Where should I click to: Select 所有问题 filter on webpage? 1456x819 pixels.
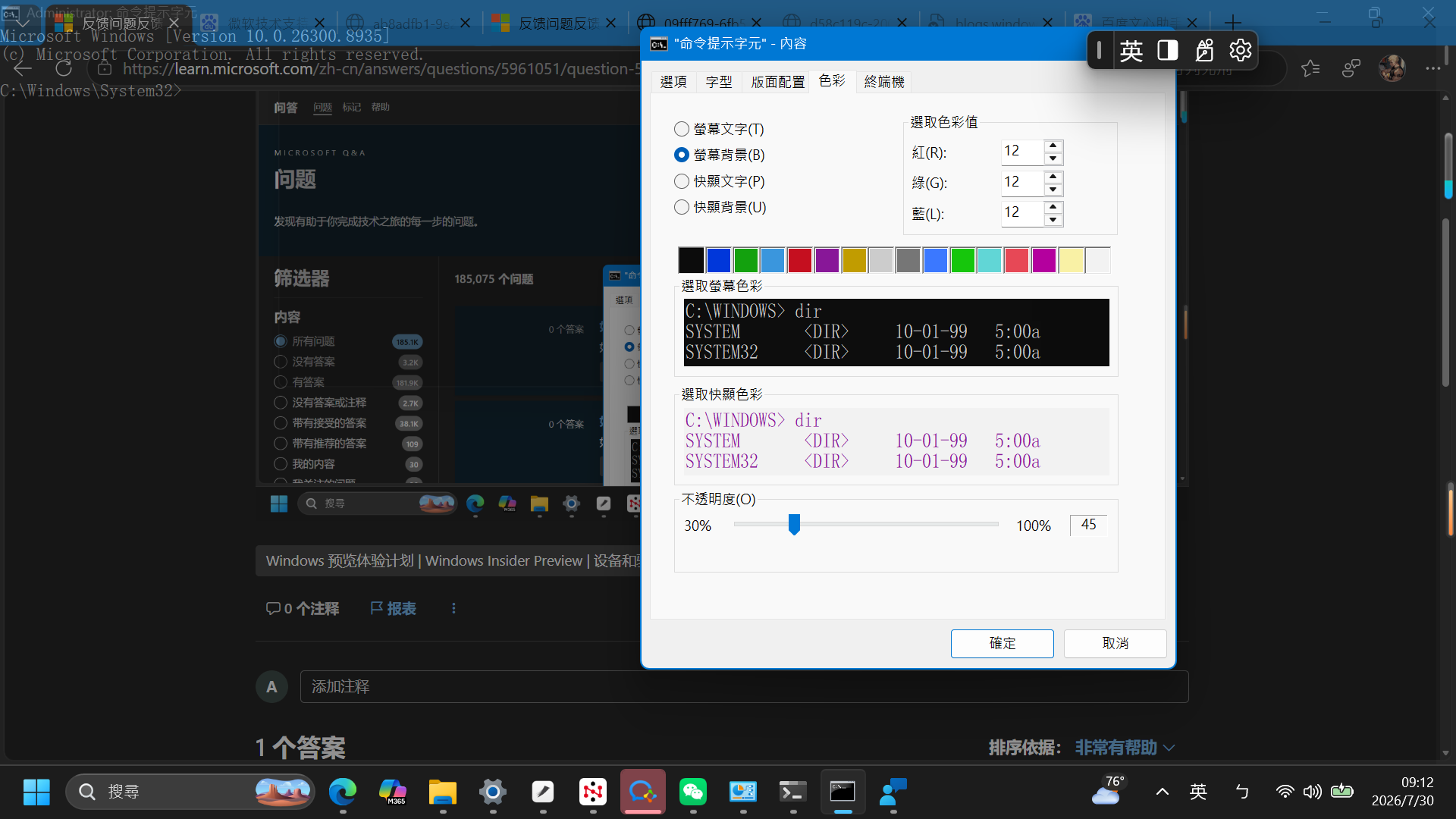coord(281,341)
